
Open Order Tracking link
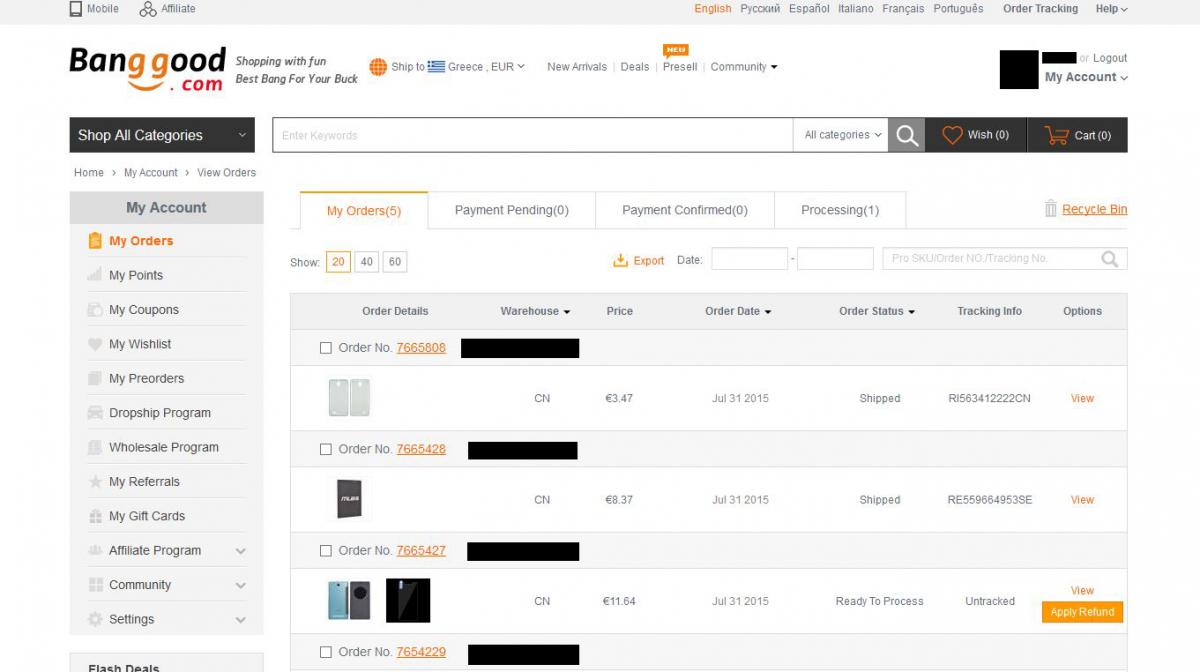point(1040,9)
